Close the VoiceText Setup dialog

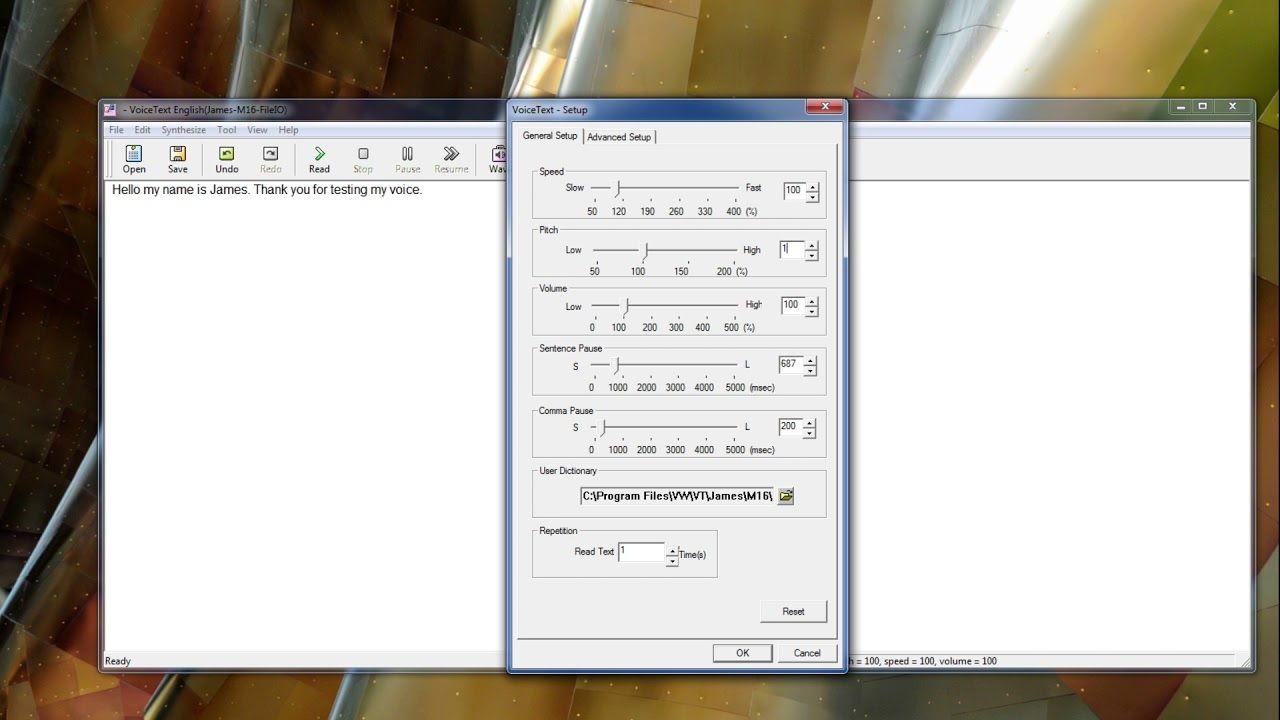(825, 106)
